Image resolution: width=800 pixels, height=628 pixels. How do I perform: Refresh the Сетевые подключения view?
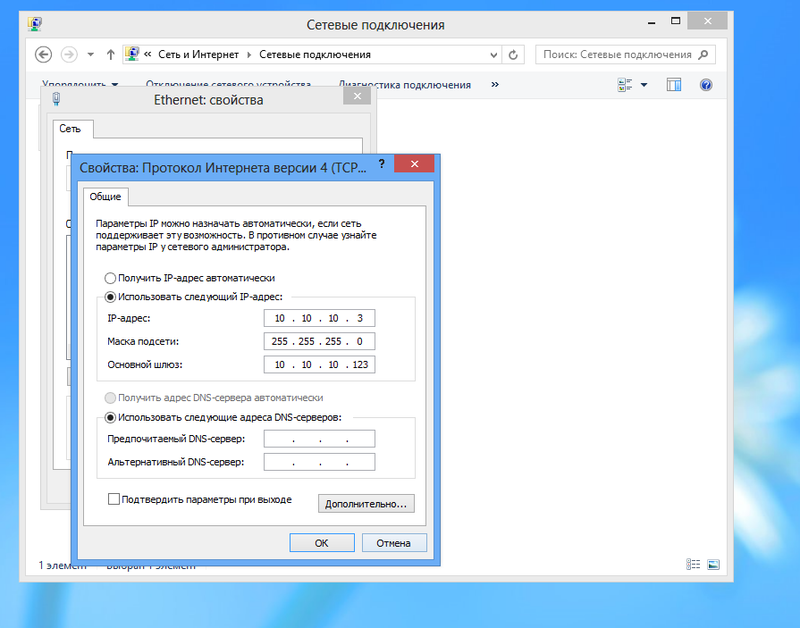click(513, 54)
